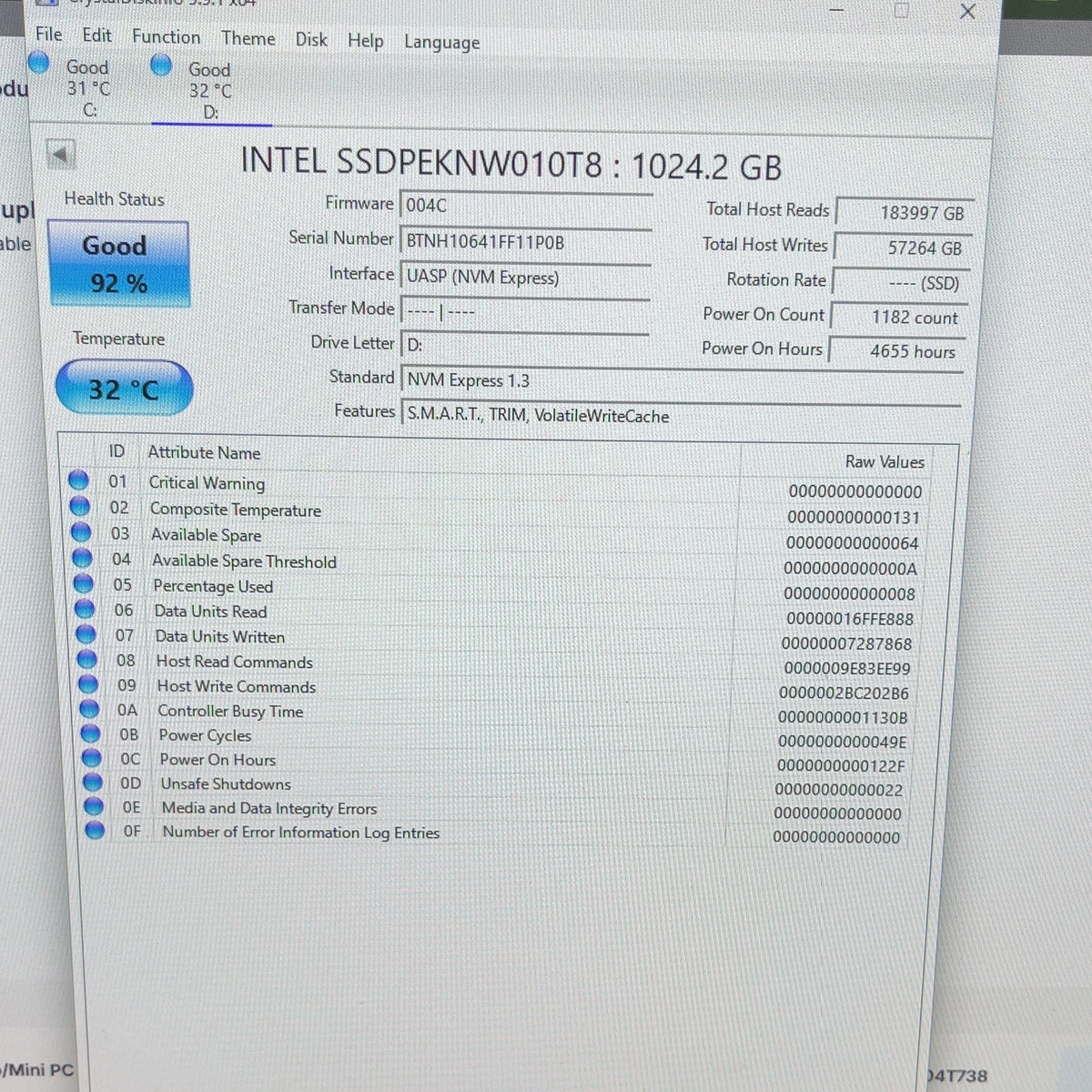Select the Composite Temperature attribute name
1092x1092 pixels.
point(235,510)
